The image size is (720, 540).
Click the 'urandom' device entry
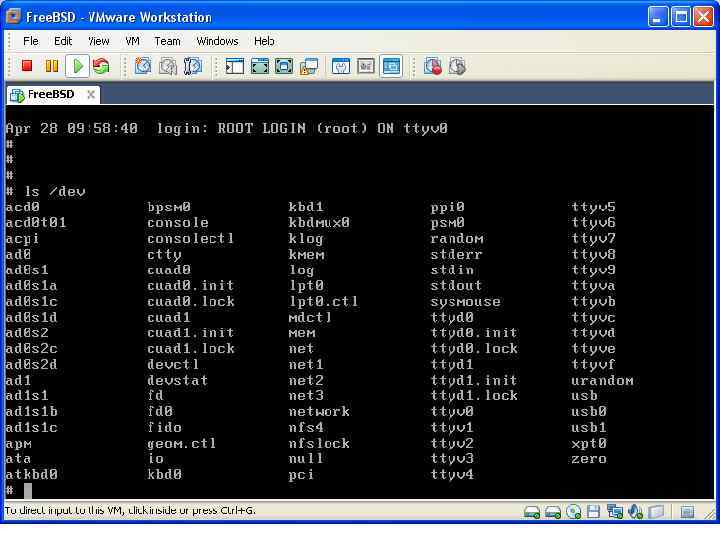(602, 380)
